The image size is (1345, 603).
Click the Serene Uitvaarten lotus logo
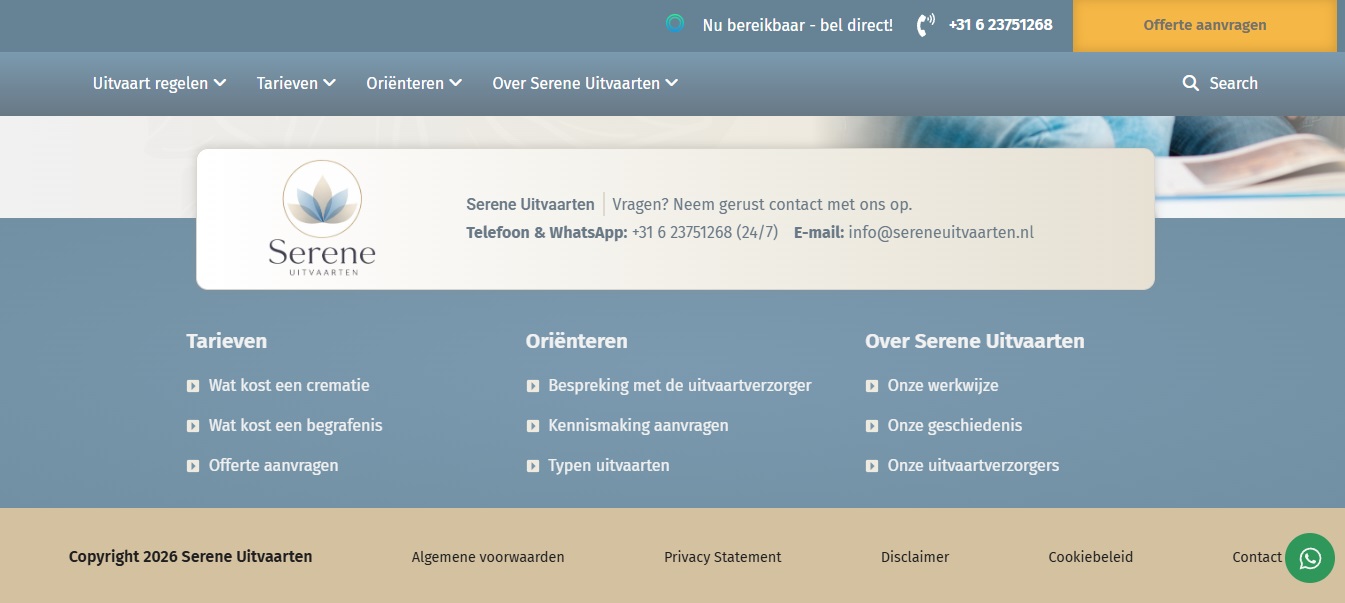coord(322,218)
